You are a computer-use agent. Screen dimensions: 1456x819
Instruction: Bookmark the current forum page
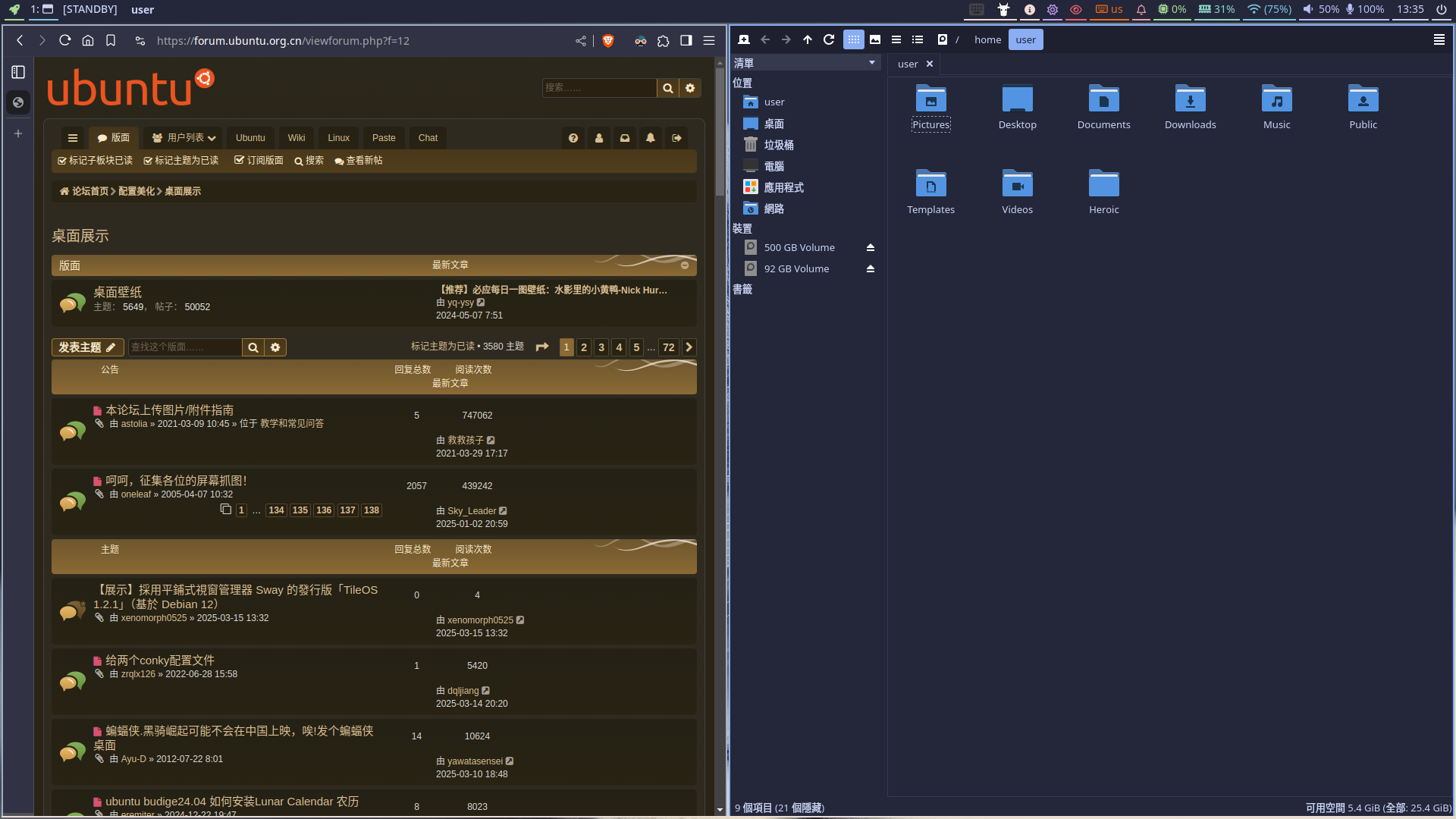111,41
